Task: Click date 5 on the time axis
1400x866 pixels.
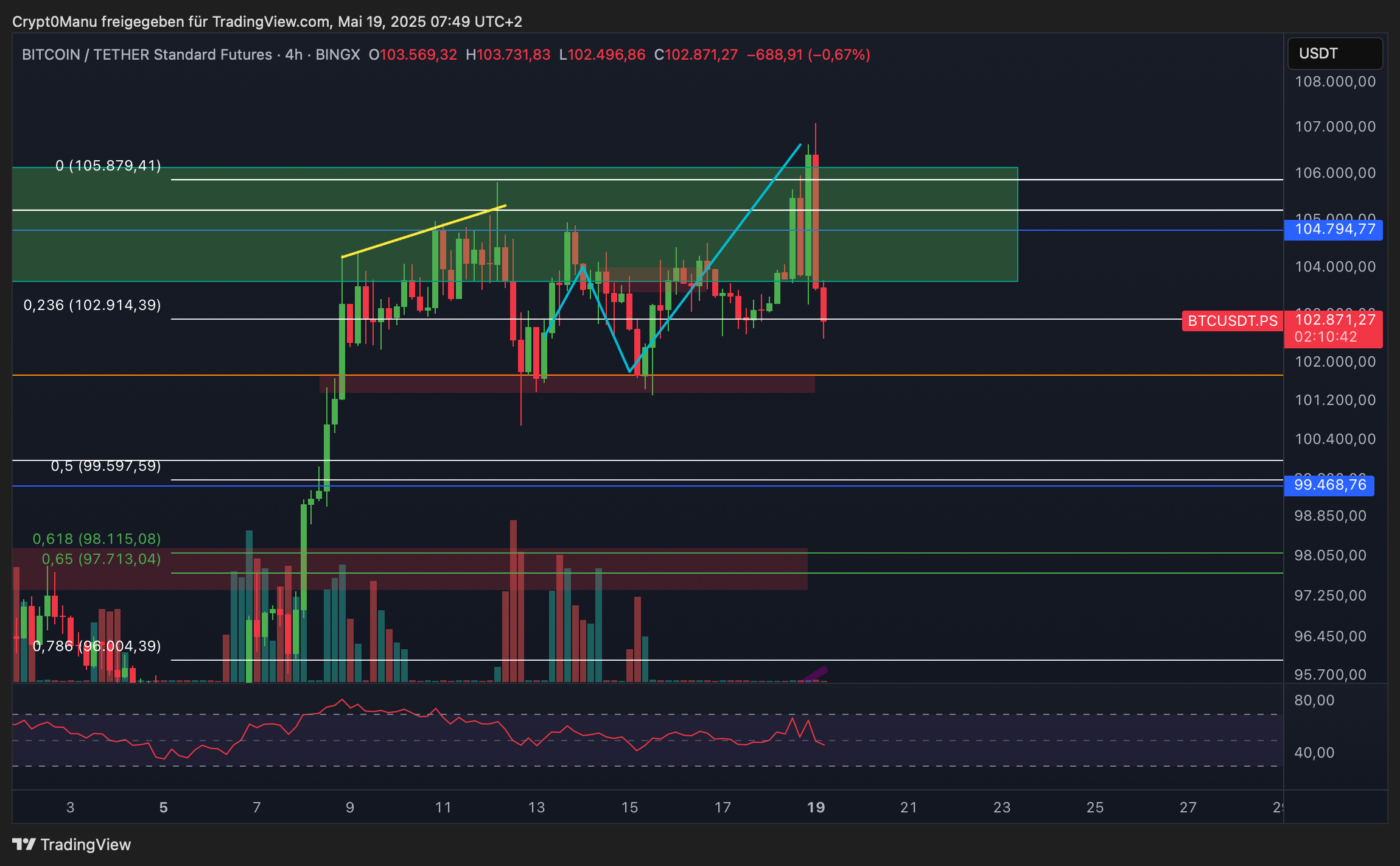Action: (163, 808)
